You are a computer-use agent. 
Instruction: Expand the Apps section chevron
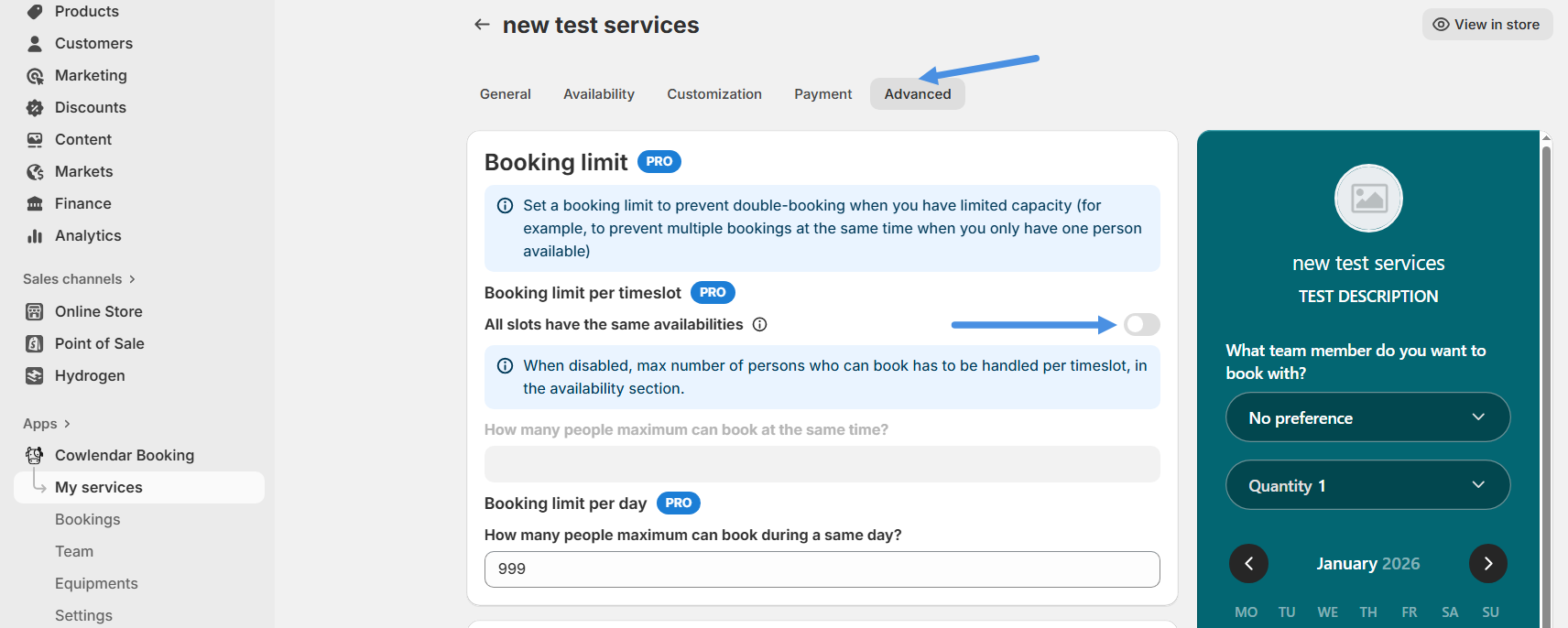pyautogui.click(x=67, y=424)
